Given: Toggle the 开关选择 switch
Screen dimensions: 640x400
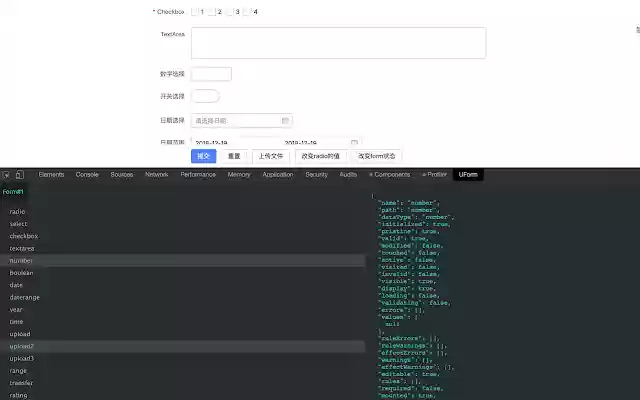Looking at the screenshot, I should (205, 96).
